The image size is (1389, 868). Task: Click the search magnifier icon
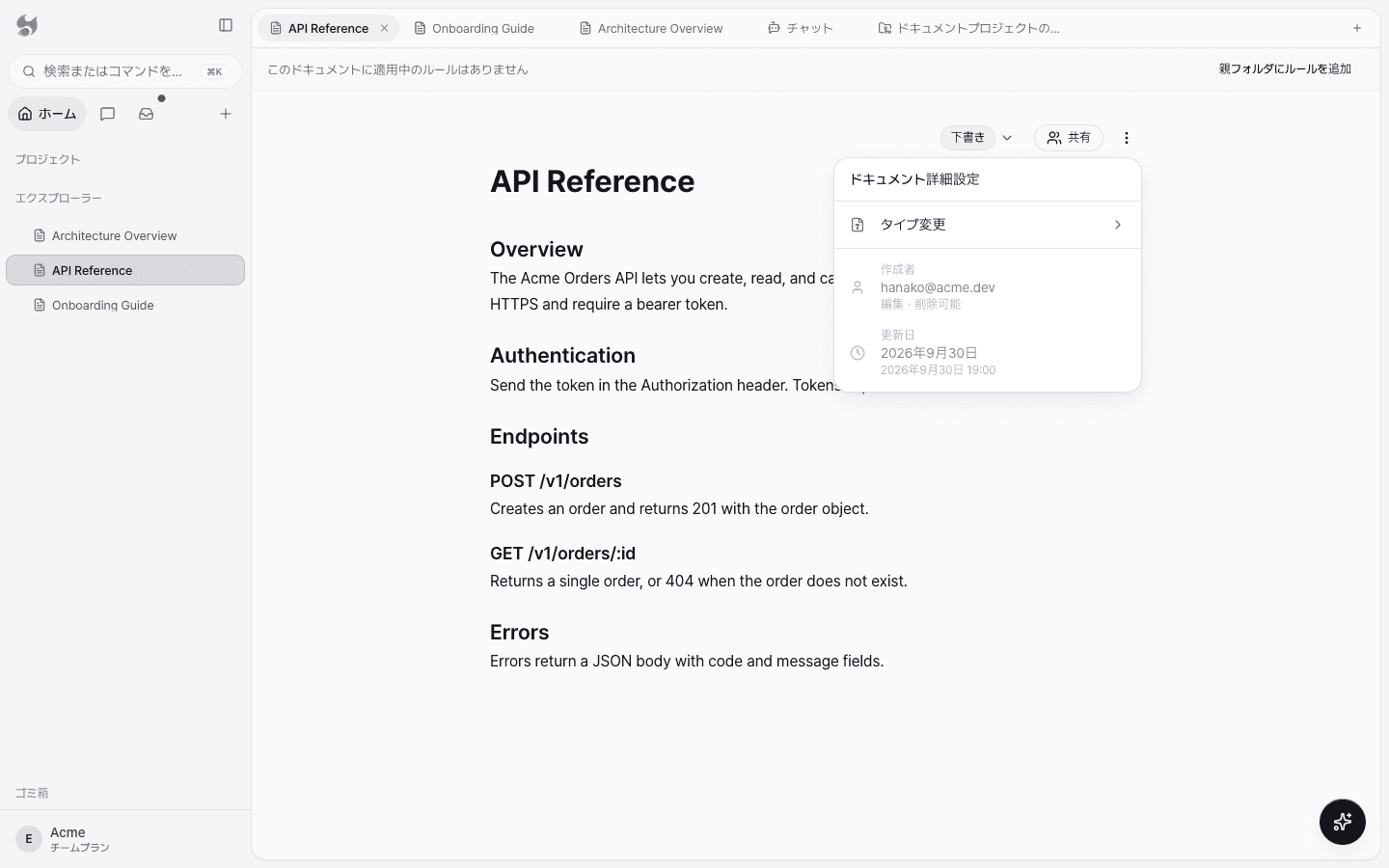click(x=29, y=71)
